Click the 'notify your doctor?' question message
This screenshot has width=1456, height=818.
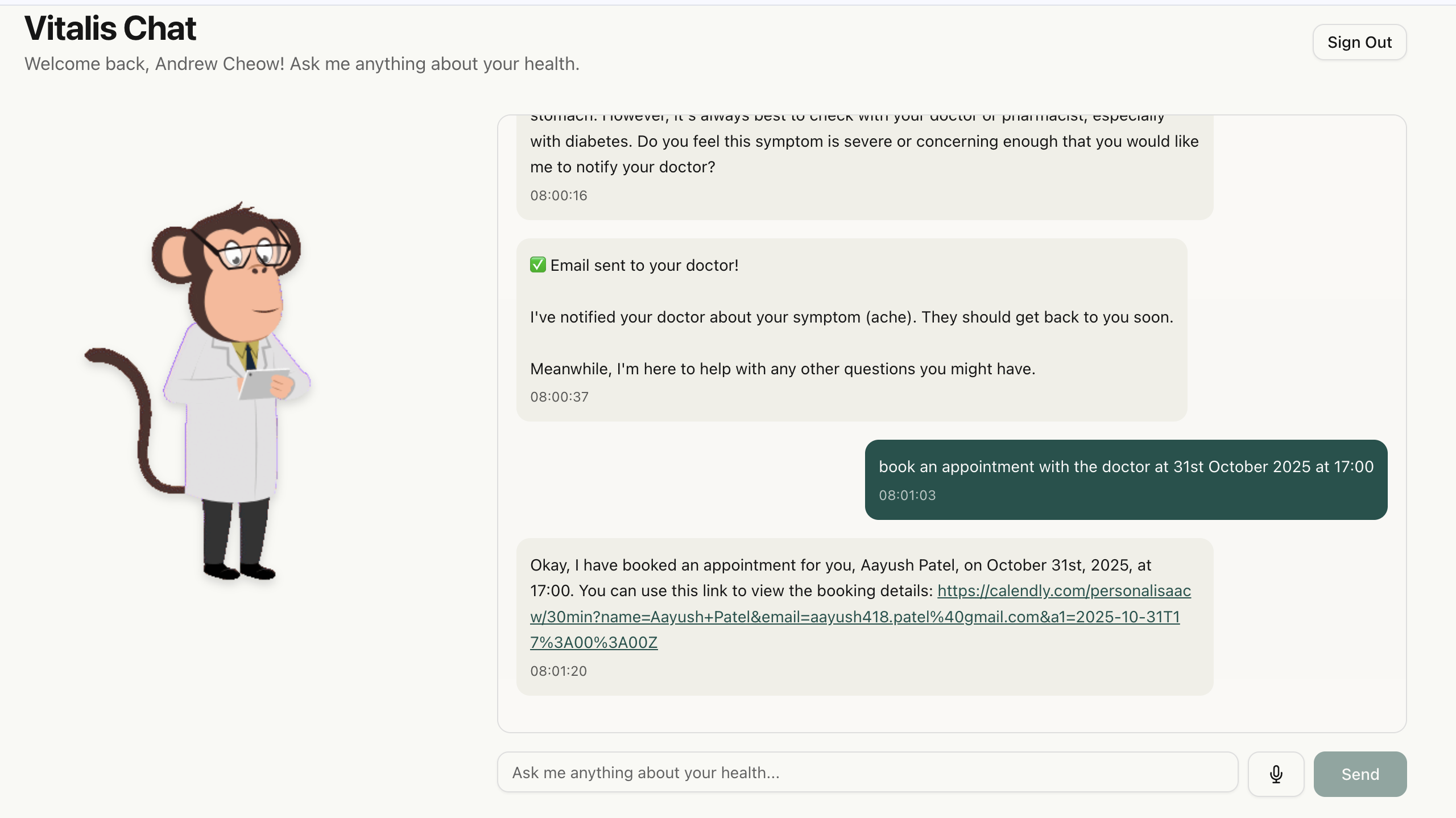622,167
